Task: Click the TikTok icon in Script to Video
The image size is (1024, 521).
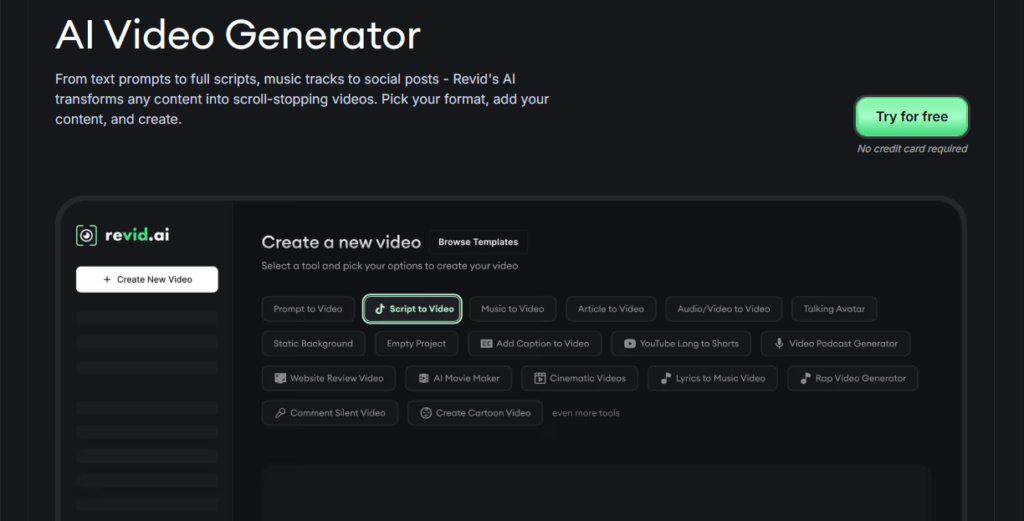Action: pyautogui.click(x=379, y=309)
